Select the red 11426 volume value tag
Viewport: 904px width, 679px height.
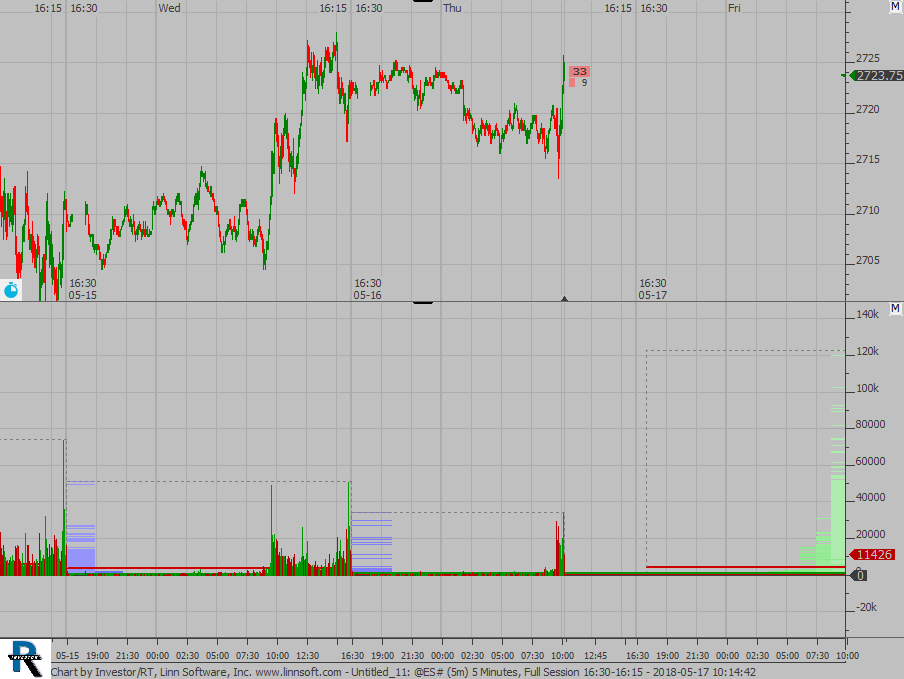(x=873, y=554)
